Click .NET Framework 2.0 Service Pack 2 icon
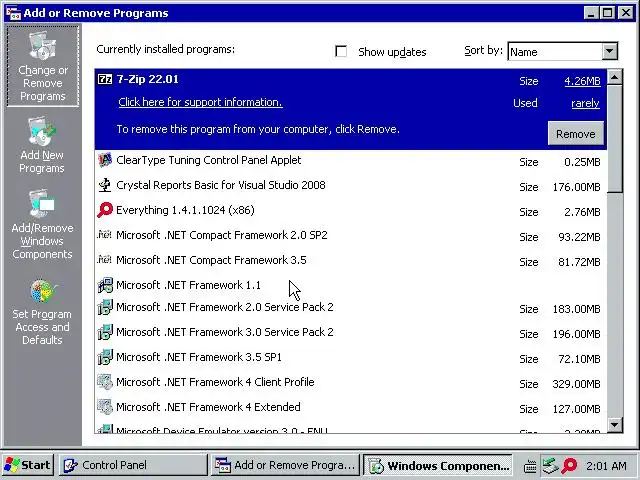 (x=105, y=307)
